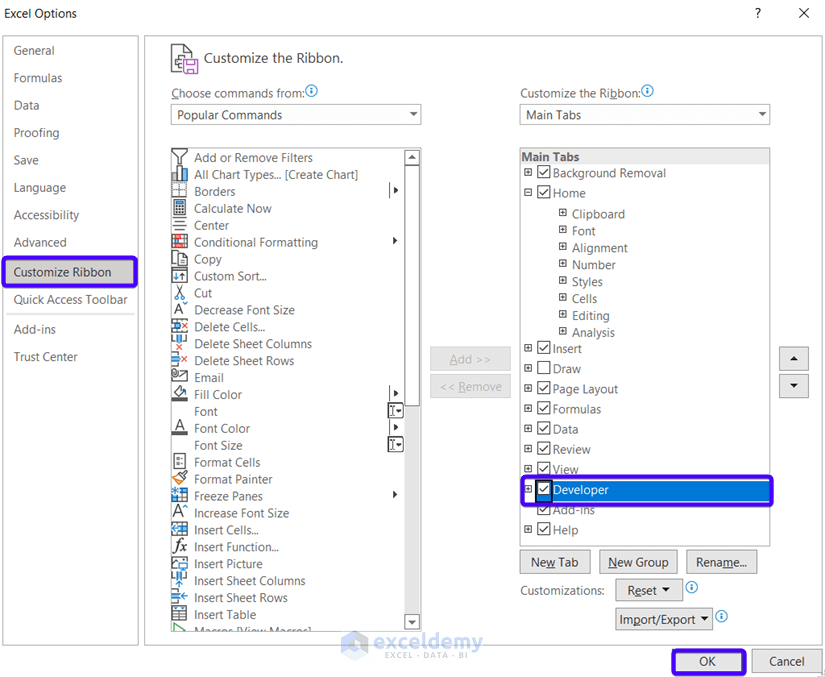Open the Trust Center settings page

click(x=45, y=356)
